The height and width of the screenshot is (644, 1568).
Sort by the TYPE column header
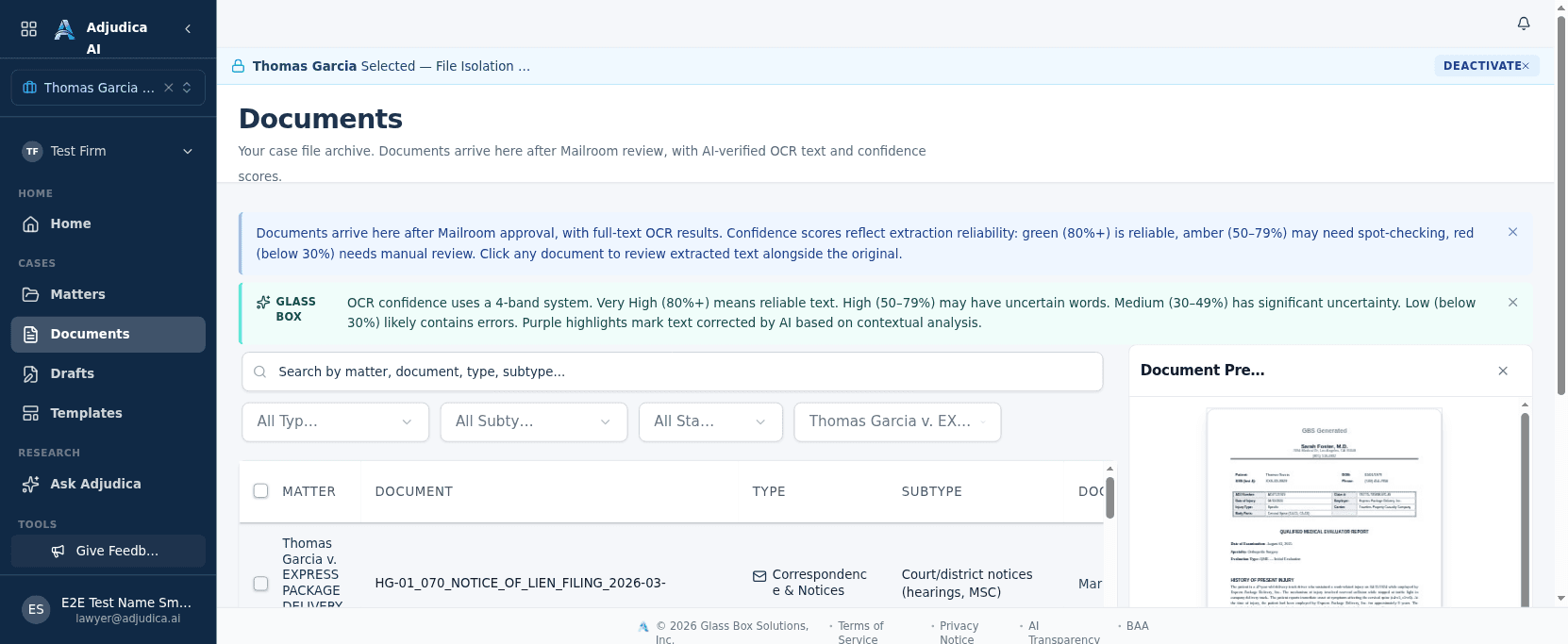click(x=769, y=491)
